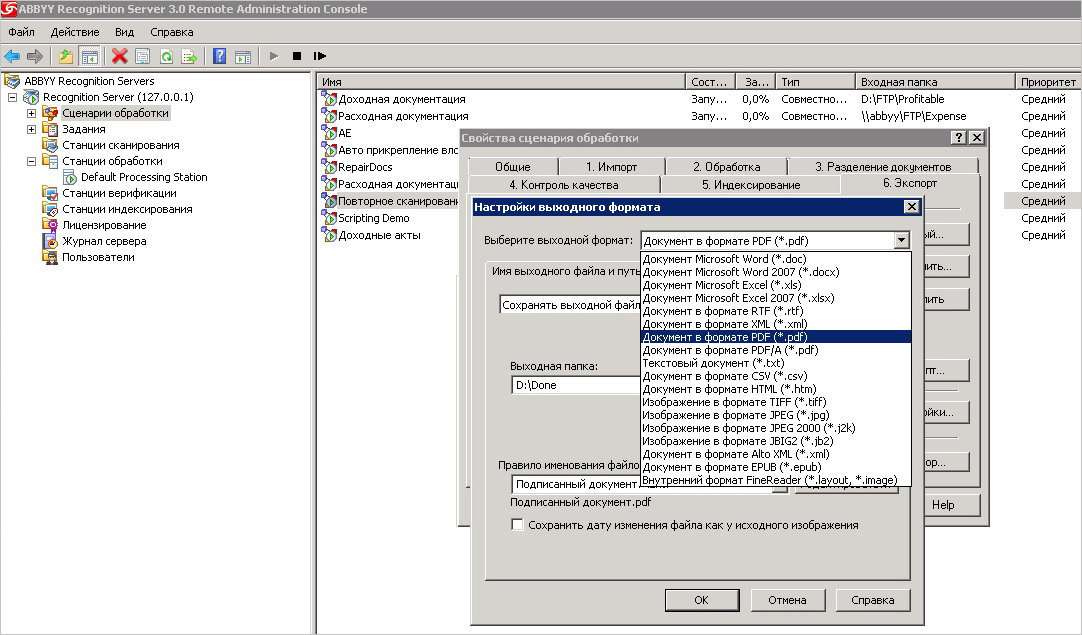Image resolution: width=1082 pixels, height=635 pixels.
Task: Go forward with the toolbar right arrow
Action: point(35,56)
